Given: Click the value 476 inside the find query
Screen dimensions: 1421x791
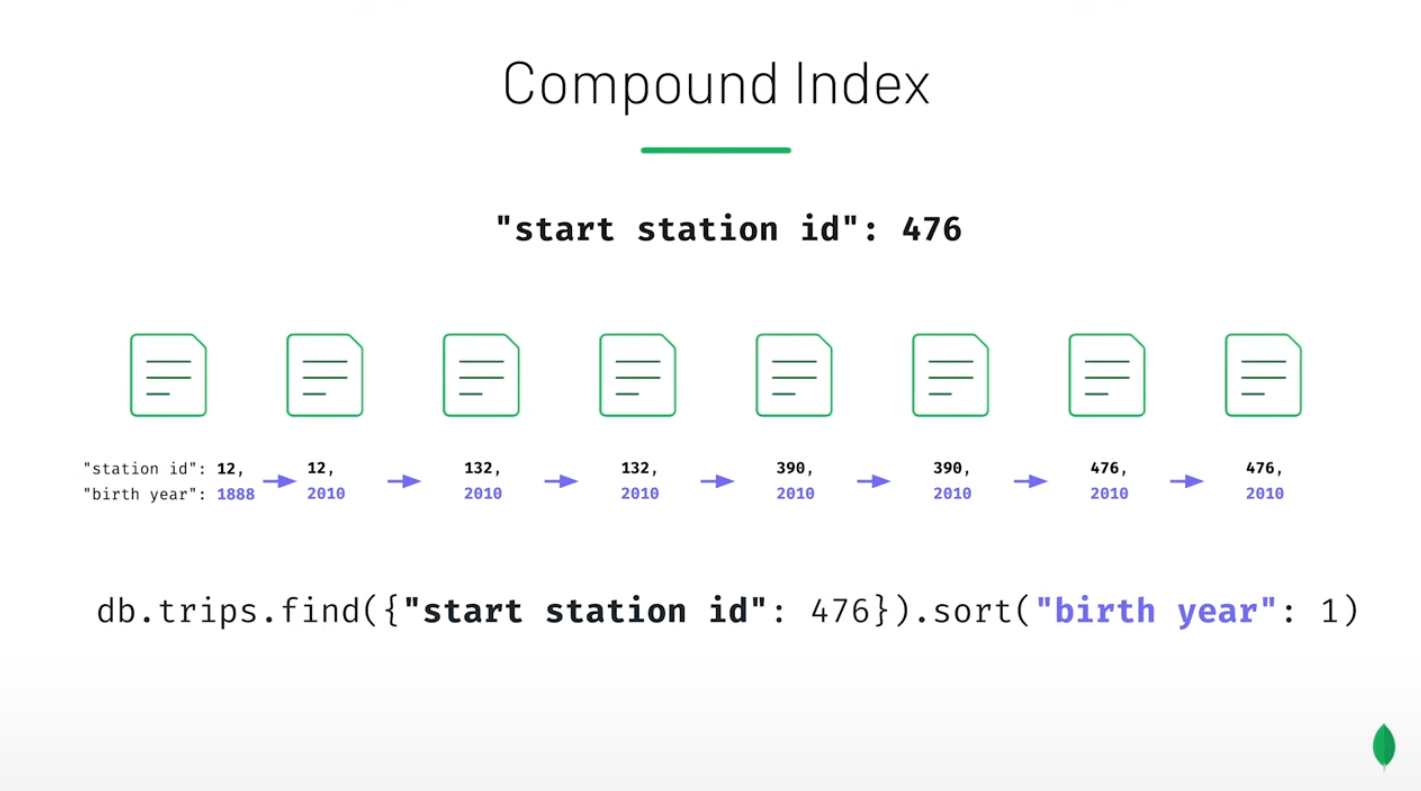Looking at the screenshot, I should tap(839, 611).
